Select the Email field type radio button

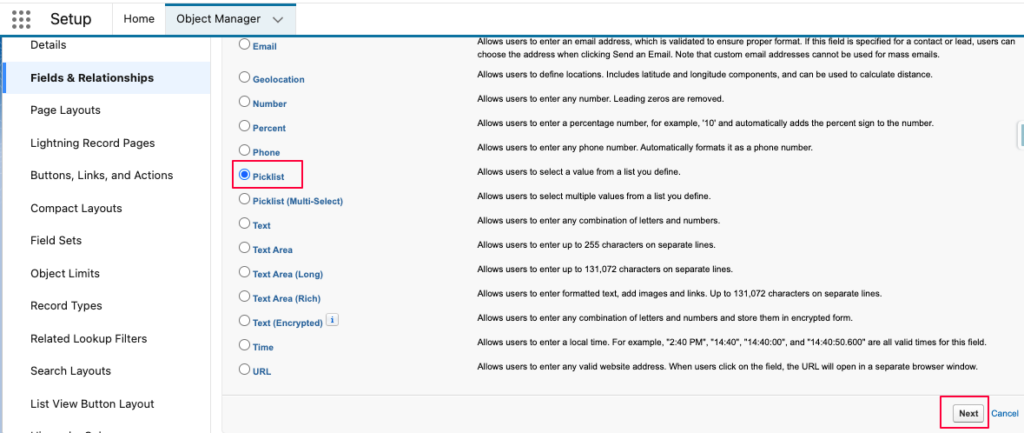click(245, 45)
